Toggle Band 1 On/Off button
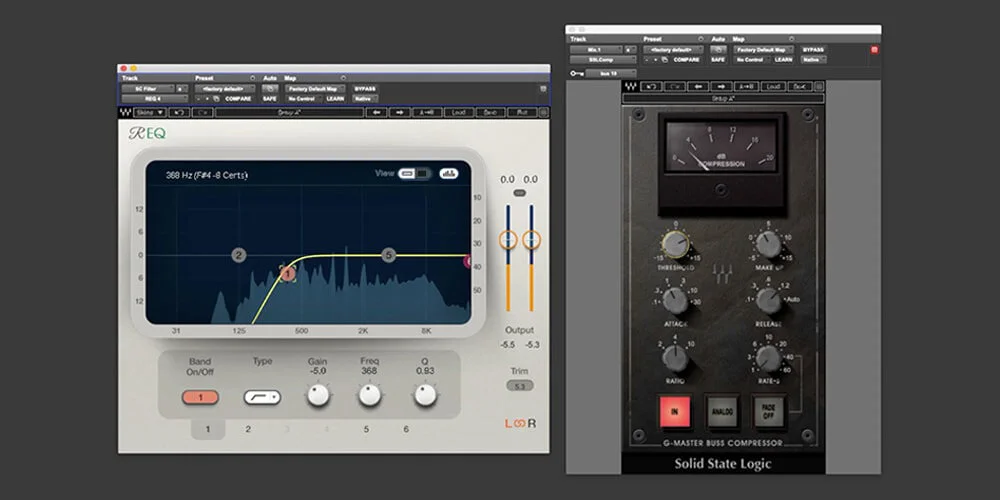The height and width of the screenshot is (500, 1000). pyautogui.click(x=200, y=397)
